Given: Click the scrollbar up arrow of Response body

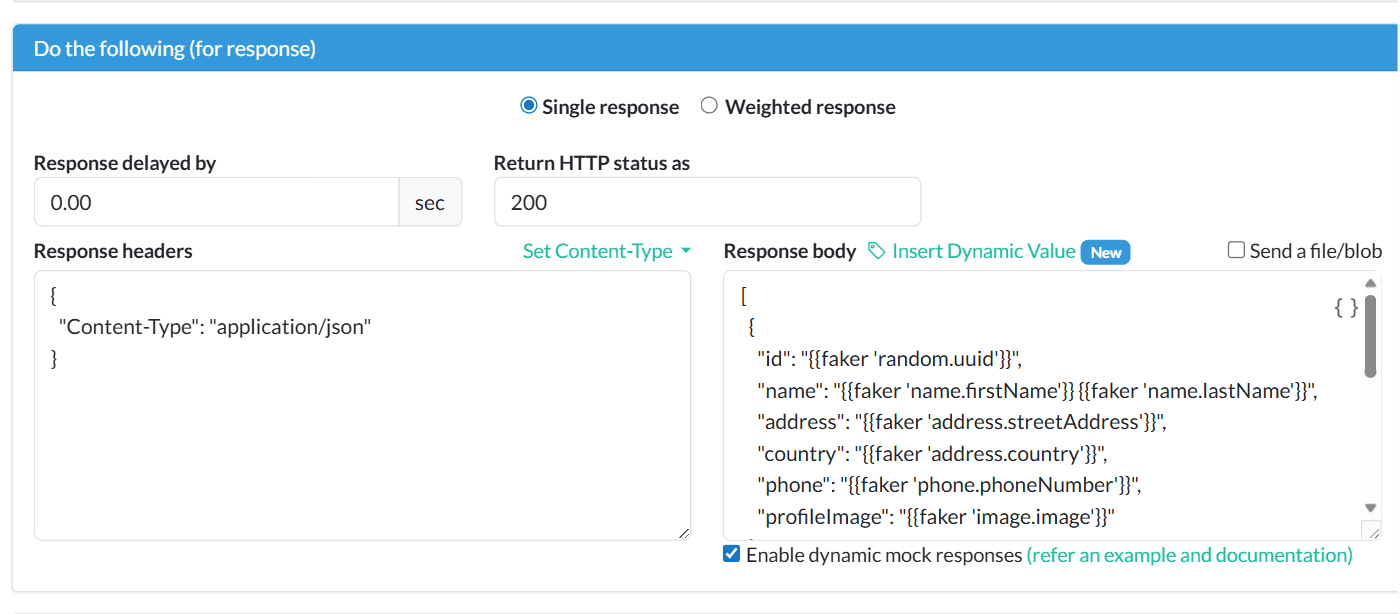Looking at the screenshot, I should click(x=1371, y=282).
